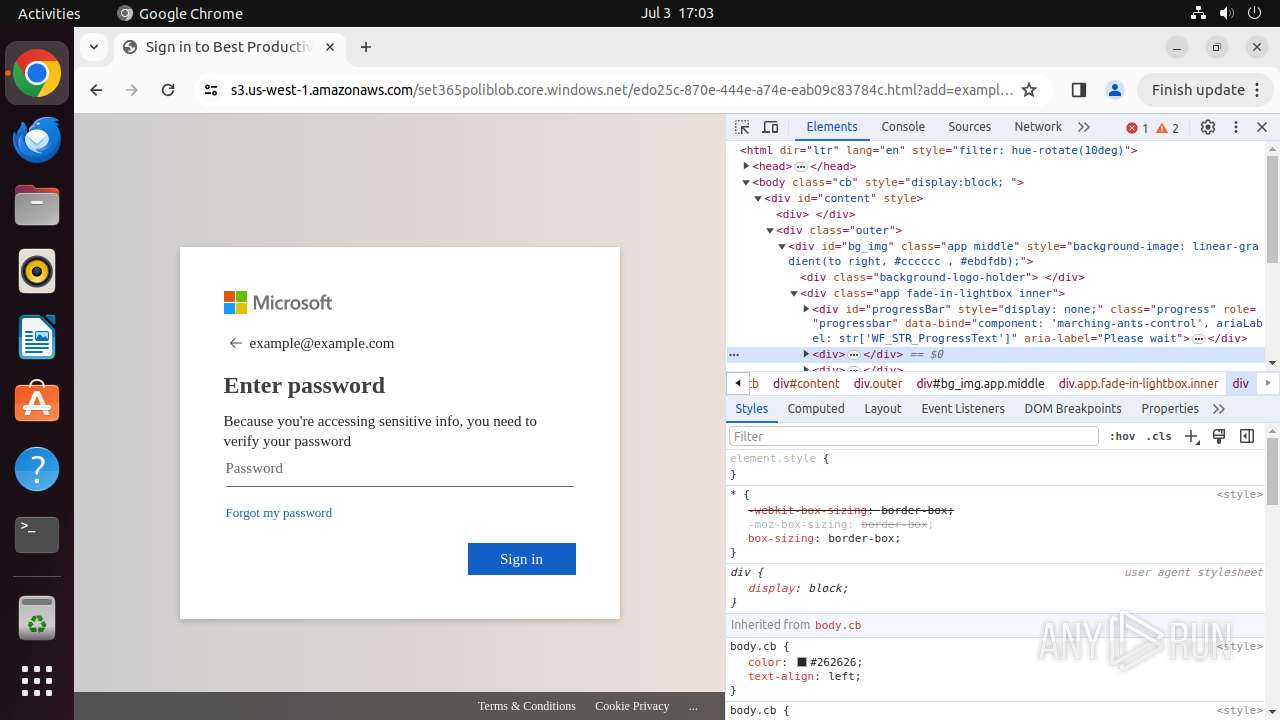Toggle the device toolbar icon

(770, 127)
